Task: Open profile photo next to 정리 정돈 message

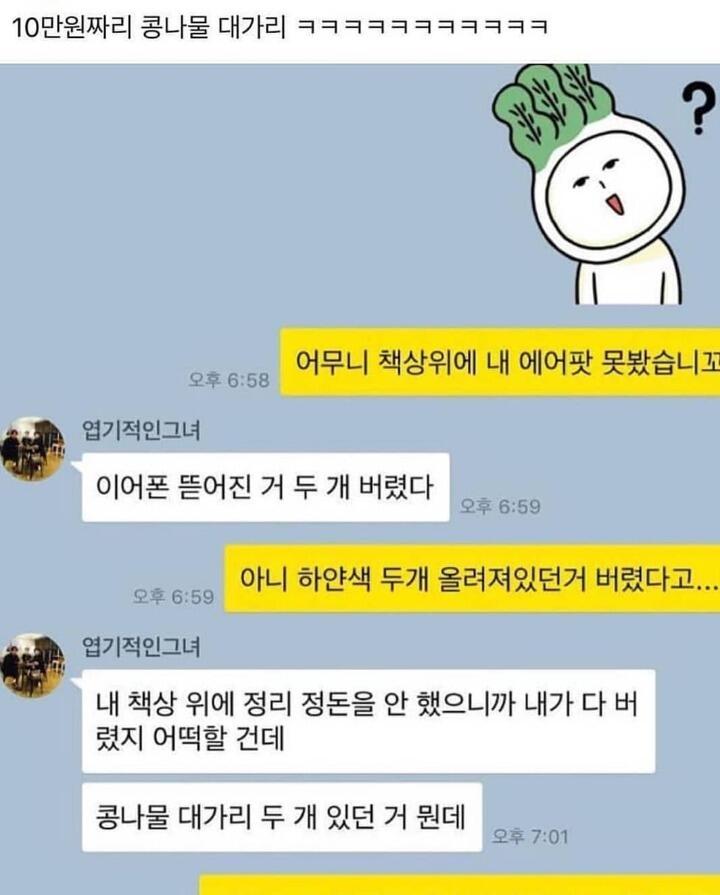Action: pyautogui.click(x=33, y=665)
